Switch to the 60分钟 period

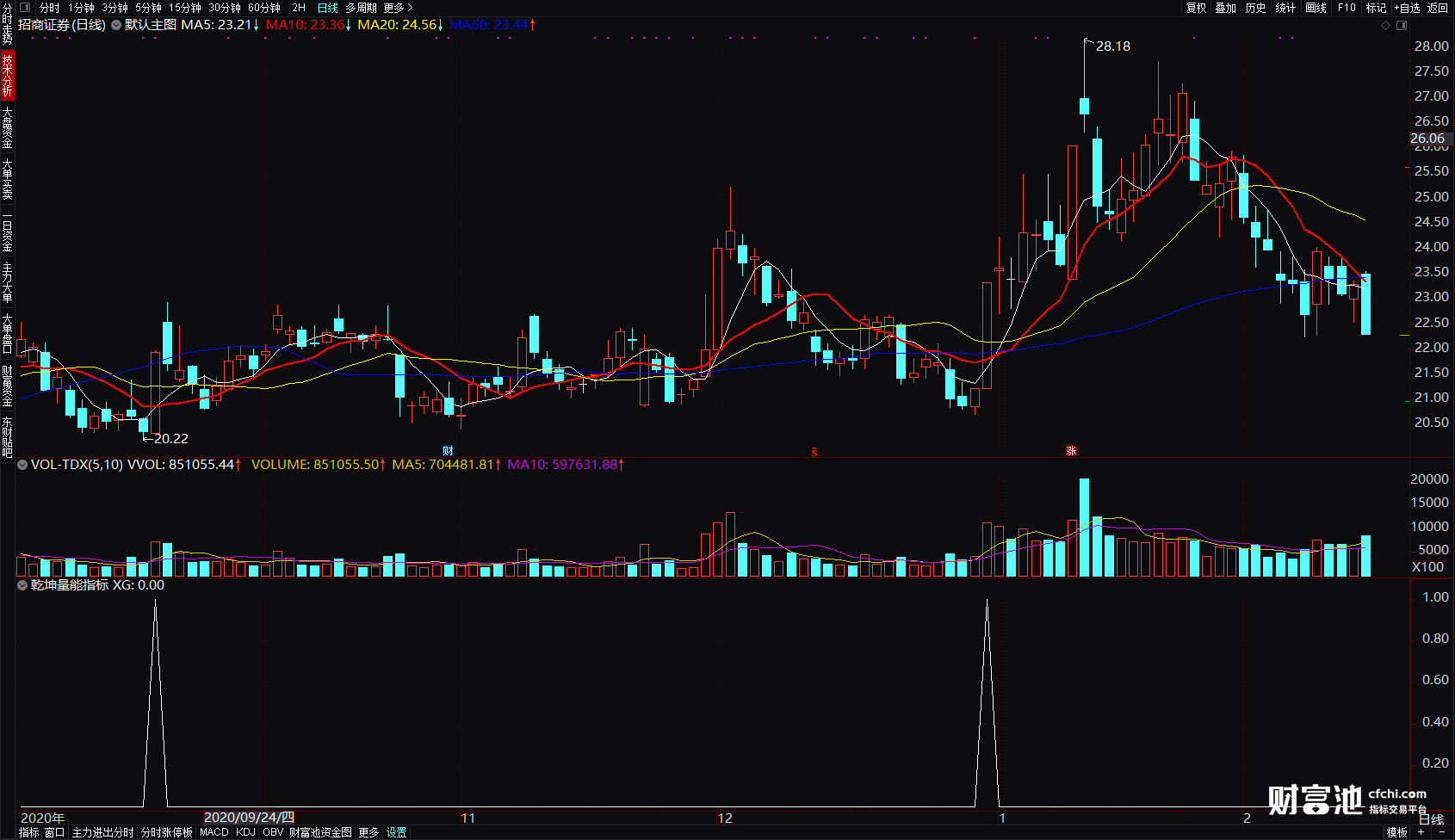click(x=263, y=8)
